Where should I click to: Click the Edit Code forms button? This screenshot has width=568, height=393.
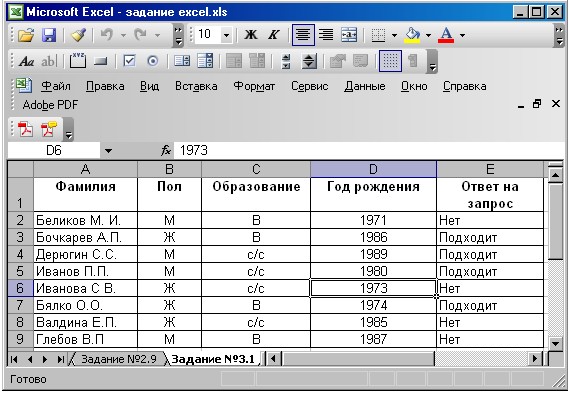coord(361,61)
